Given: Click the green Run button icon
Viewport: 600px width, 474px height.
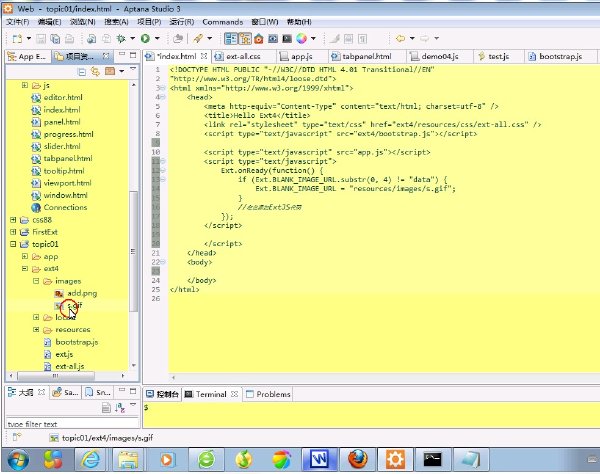Looking at the screenshot, I should pyautogui.click(x=145, y=39).
